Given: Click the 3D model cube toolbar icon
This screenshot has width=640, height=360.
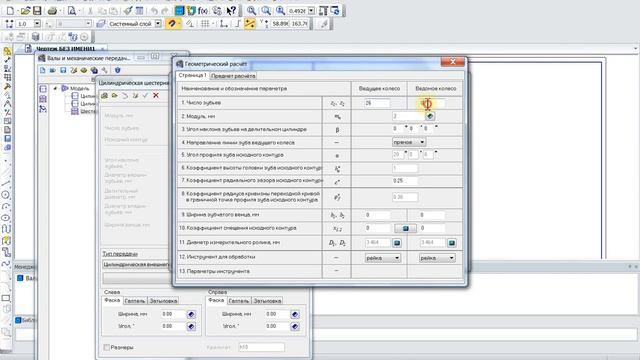Looking at the screenshot, I should (x=36, y=37).
